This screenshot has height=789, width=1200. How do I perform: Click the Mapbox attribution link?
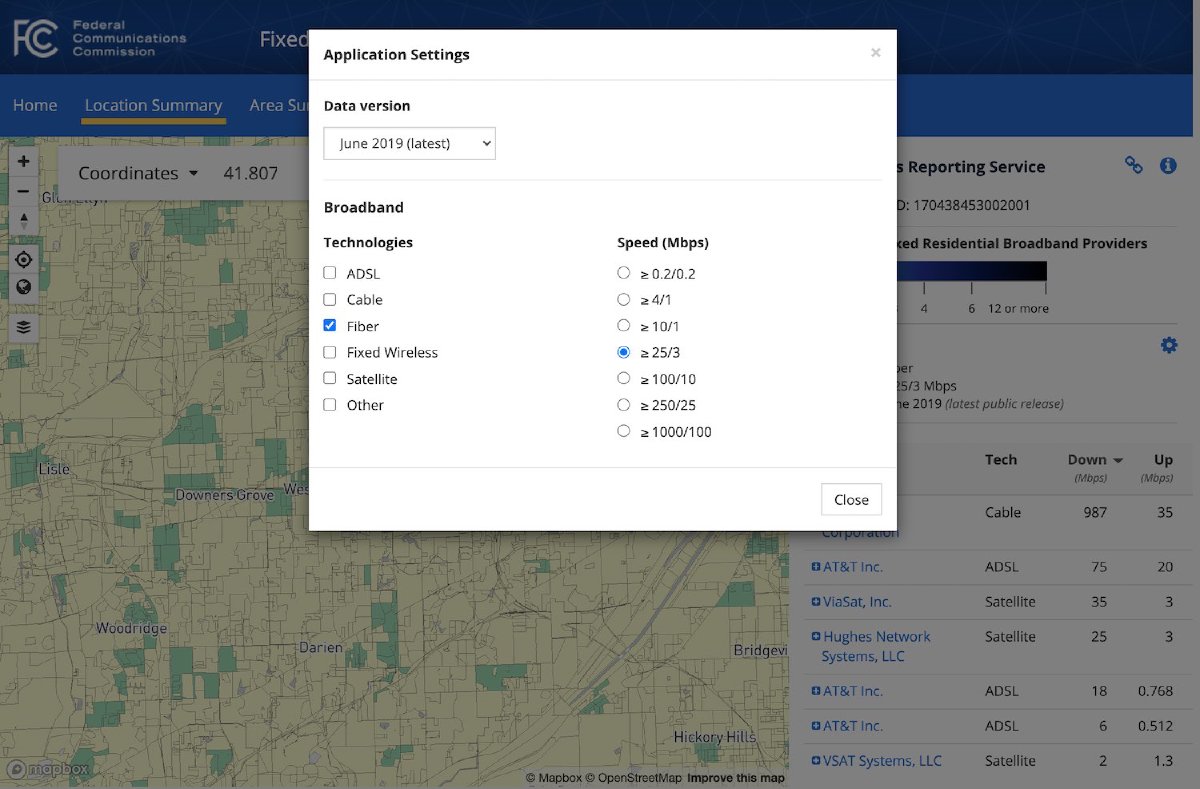(555, 778)
